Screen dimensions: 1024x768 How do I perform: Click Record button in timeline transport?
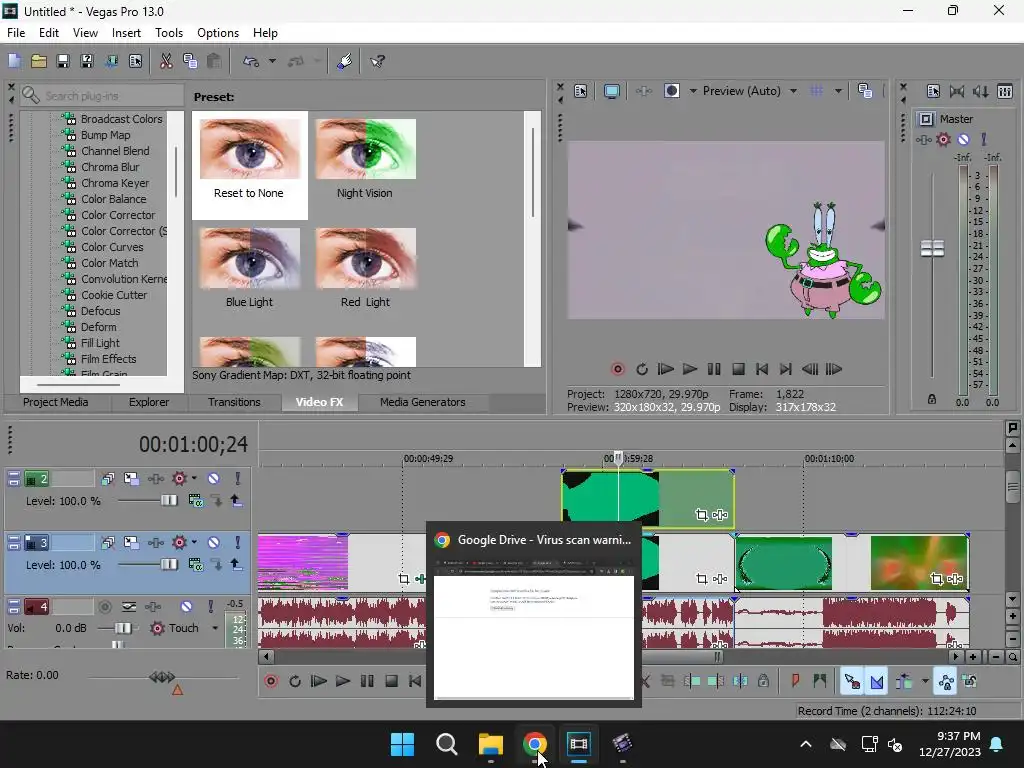(x=271, y=682)
